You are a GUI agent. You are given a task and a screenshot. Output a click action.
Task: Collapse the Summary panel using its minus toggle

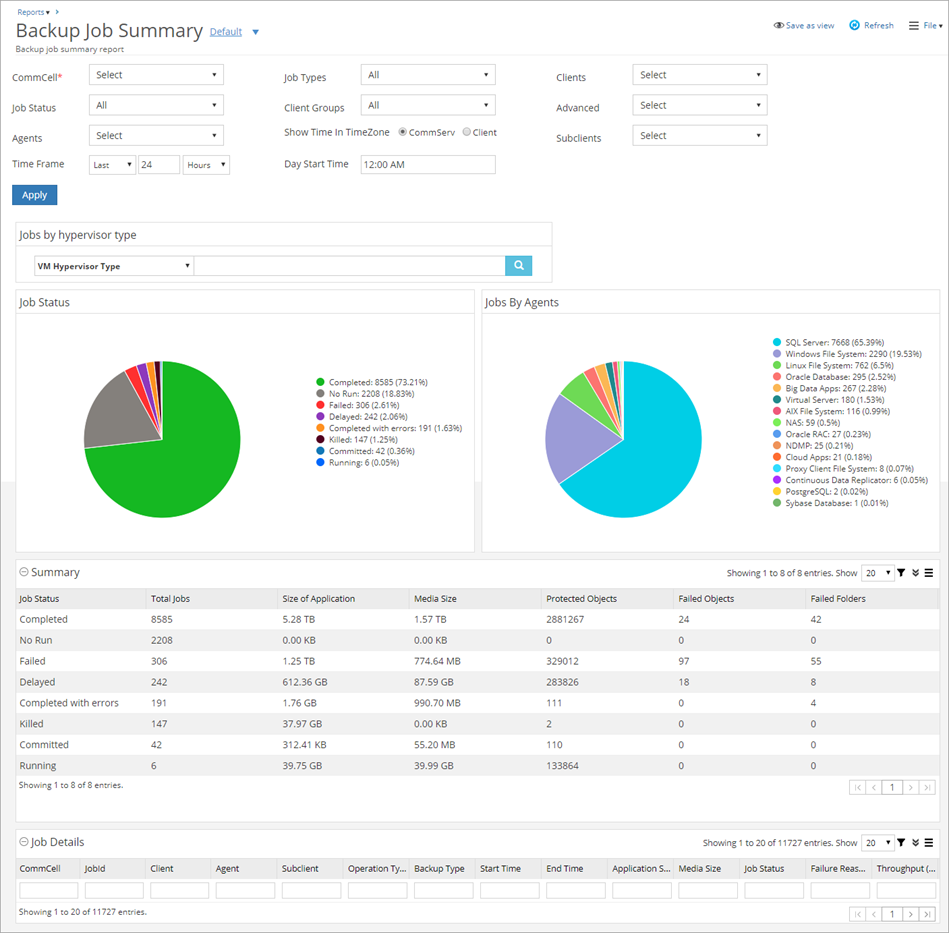[22, 571]
